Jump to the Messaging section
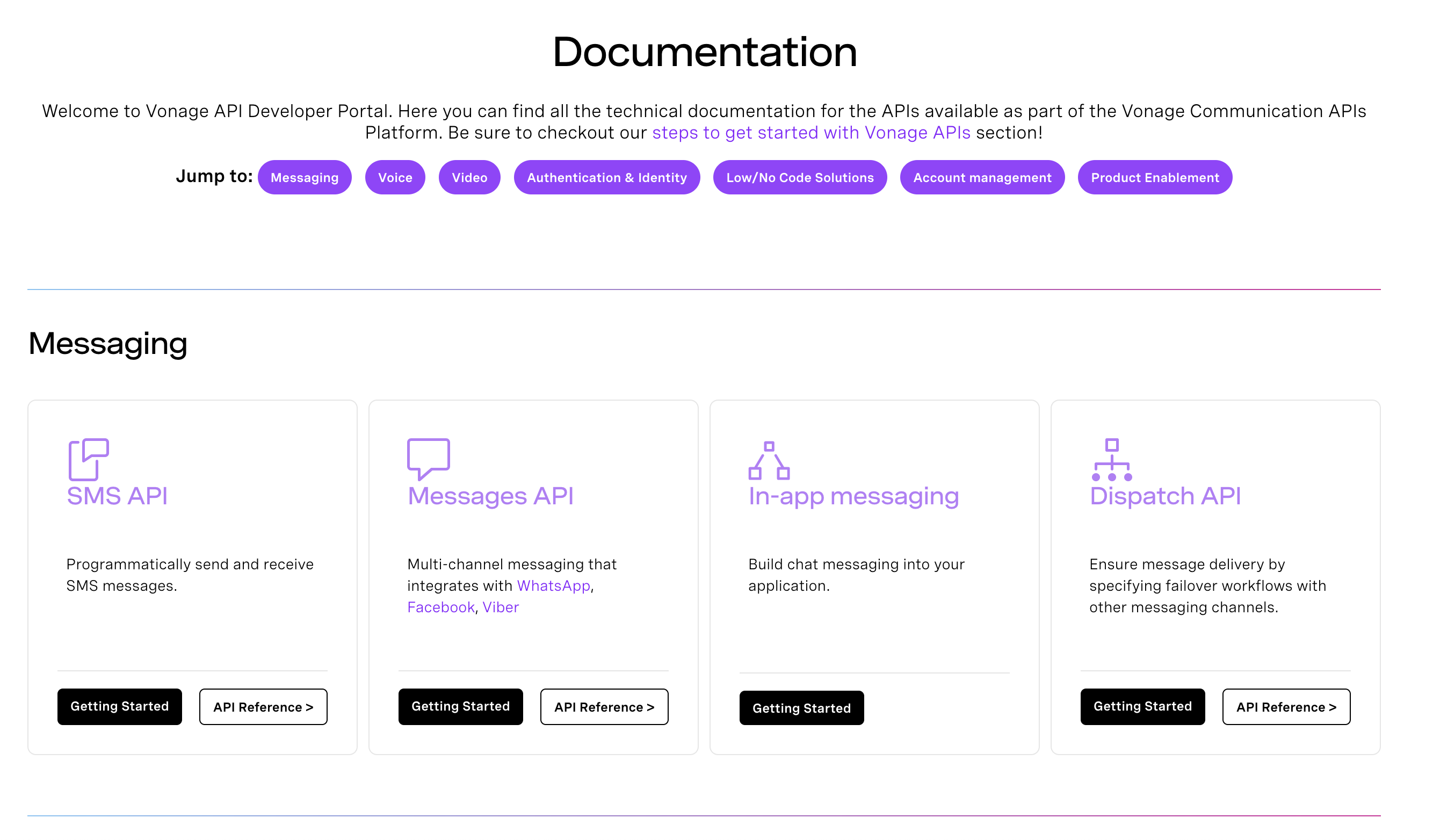The image size is (1433, 840). (305, 177)
